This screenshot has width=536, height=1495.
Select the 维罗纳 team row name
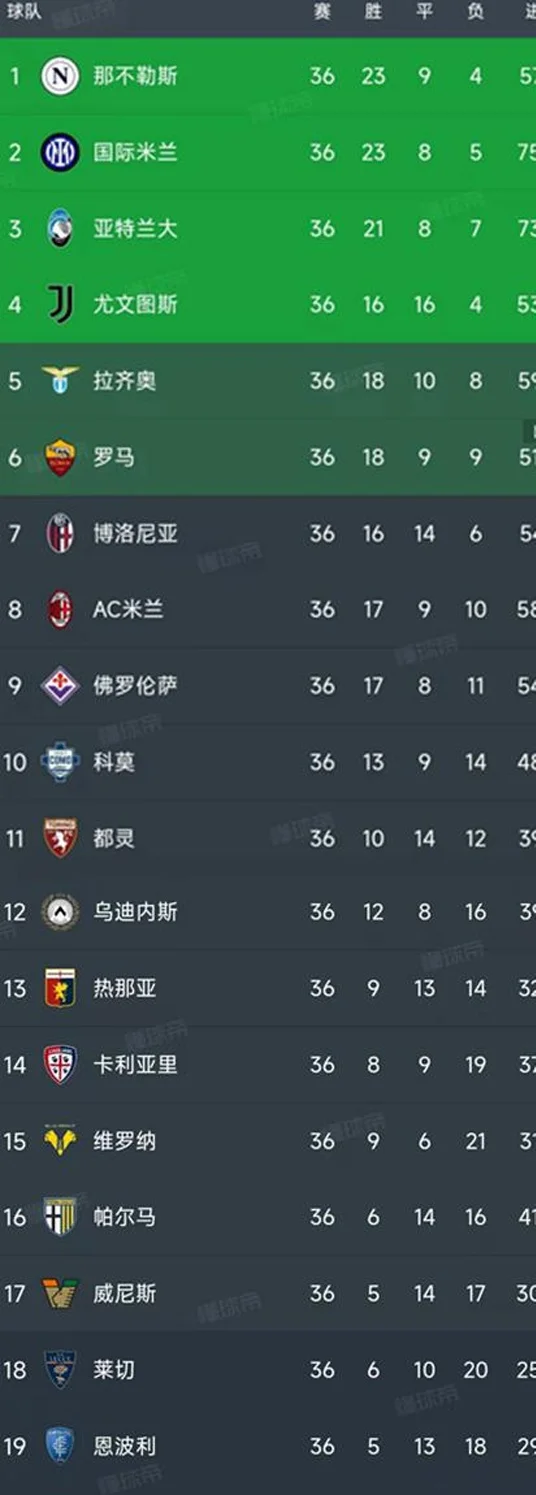tap(125, 1141)
